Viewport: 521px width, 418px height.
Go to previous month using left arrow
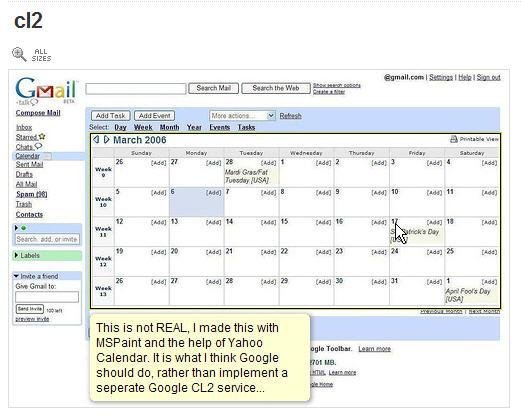[96, 140]
